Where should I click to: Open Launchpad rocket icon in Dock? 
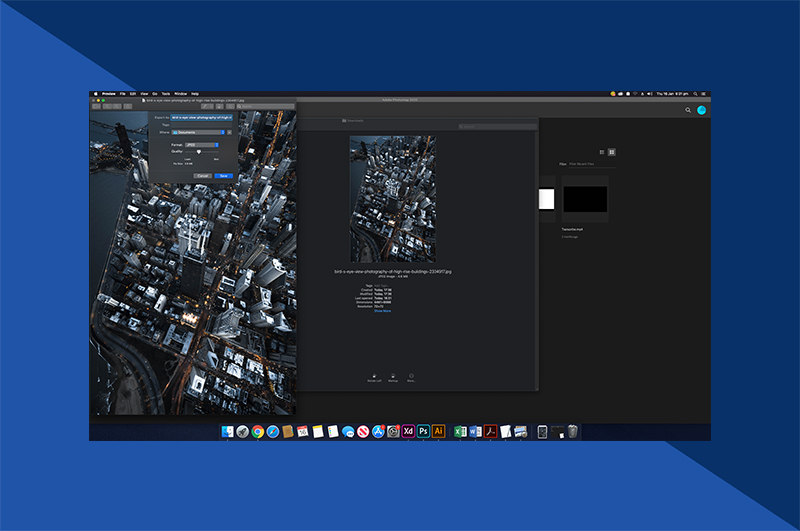pos(242,432)
